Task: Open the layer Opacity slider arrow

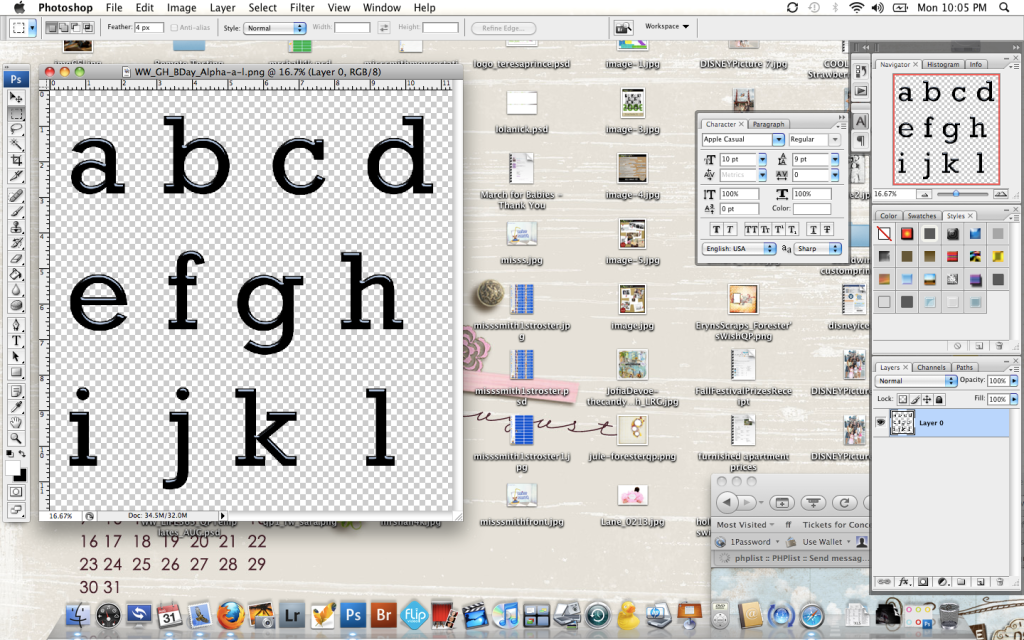Action: [x=1014, y=381]
